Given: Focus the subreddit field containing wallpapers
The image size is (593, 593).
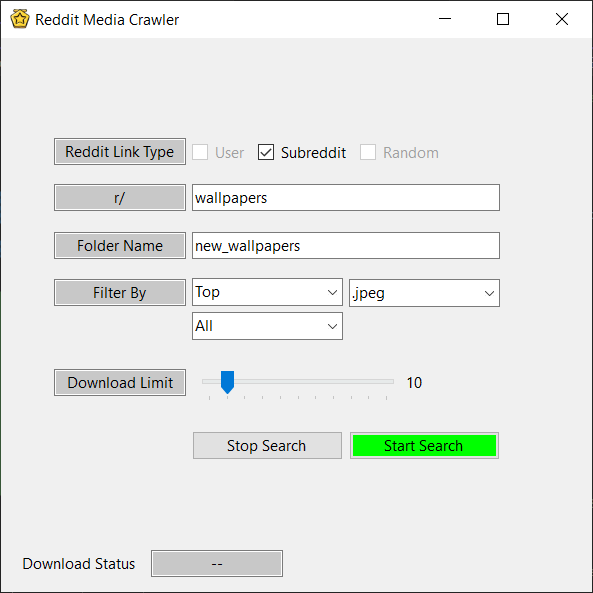Looking at the screenshot, I should pyautogui.click(x=346, y=198).
